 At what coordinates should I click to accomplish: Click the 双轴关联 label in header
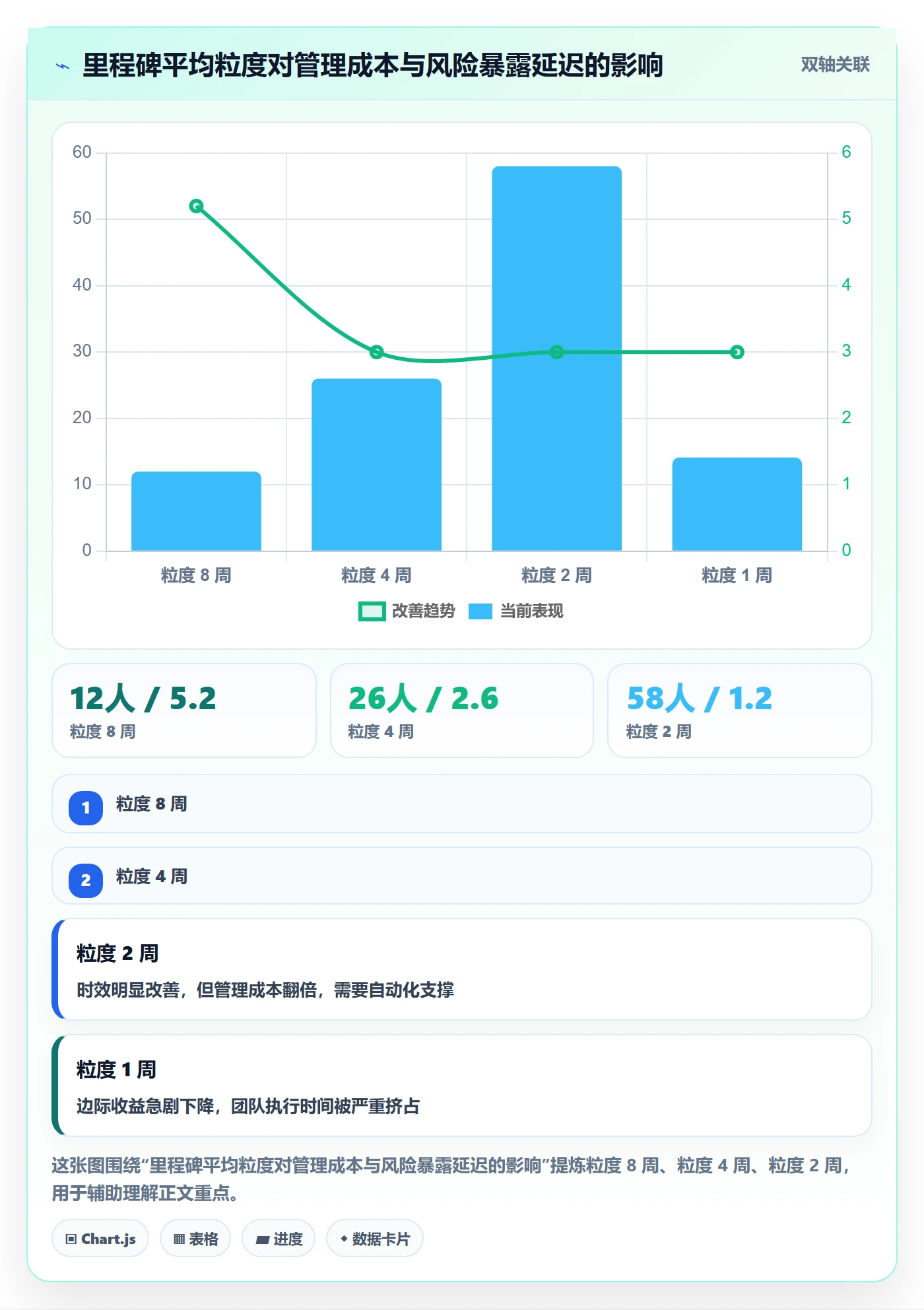835,65
